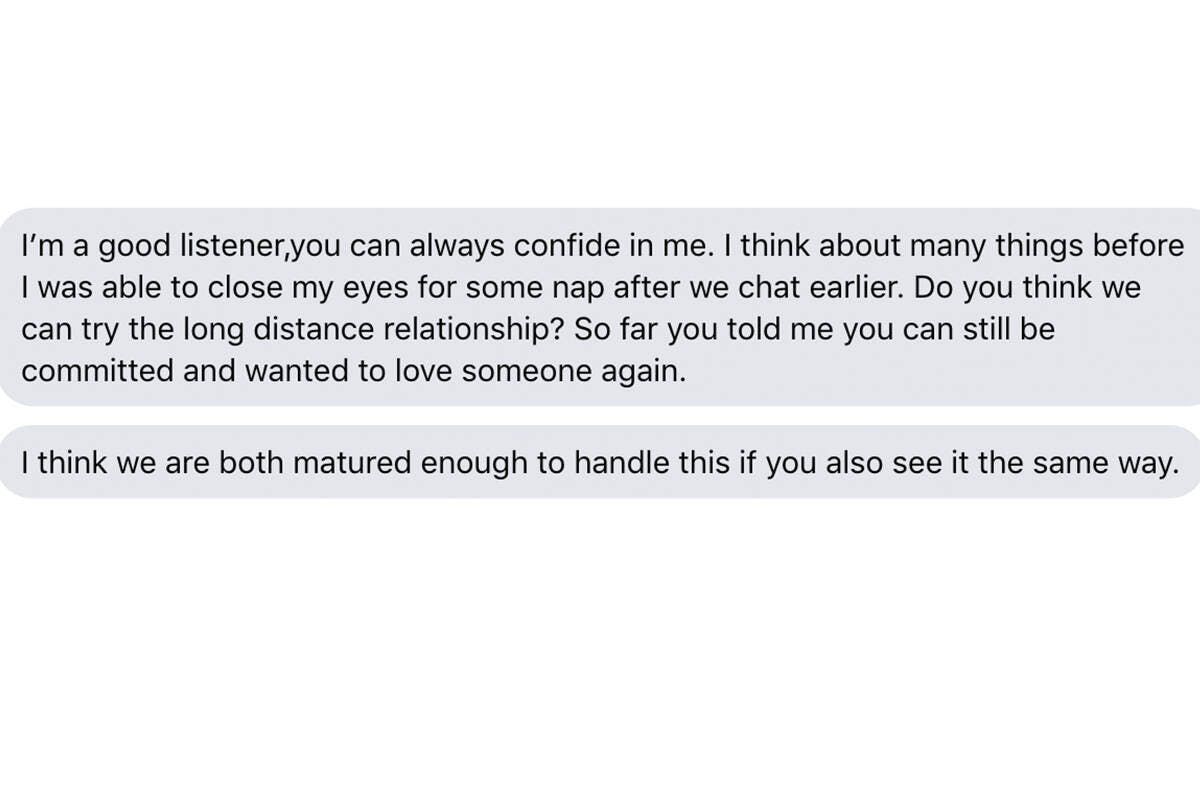This screenshot has height=800, width=1200.
Task: Click the first gray message bubble
Action: pyautogui.click(x=600, y=306)
